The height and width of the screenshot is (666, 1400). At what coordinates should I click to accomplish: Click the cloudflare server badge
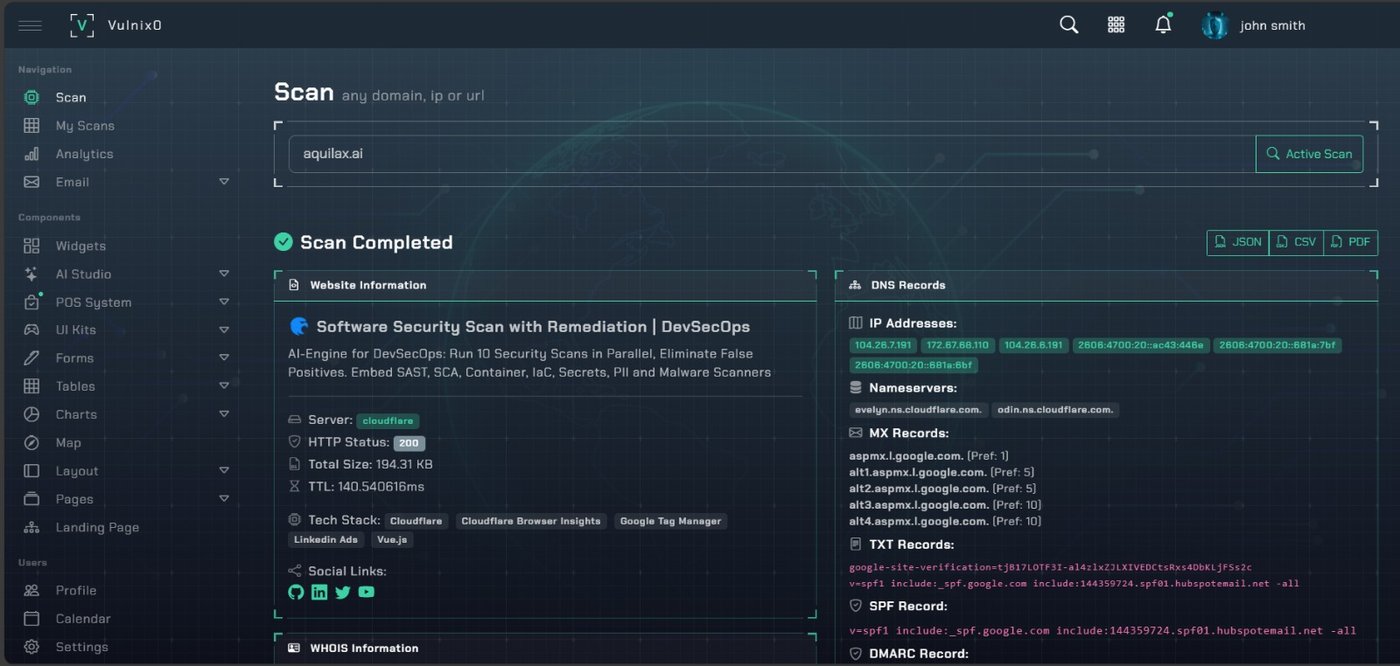click(x=388, y=421)
